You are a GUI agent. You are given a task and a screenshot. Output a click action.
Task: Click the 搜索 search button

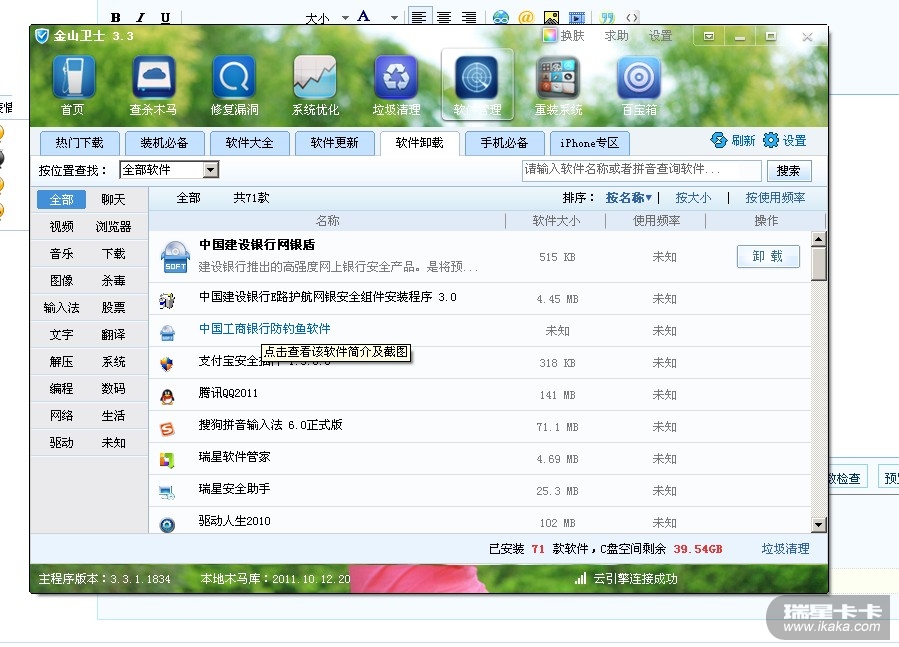tap(788, 170)
